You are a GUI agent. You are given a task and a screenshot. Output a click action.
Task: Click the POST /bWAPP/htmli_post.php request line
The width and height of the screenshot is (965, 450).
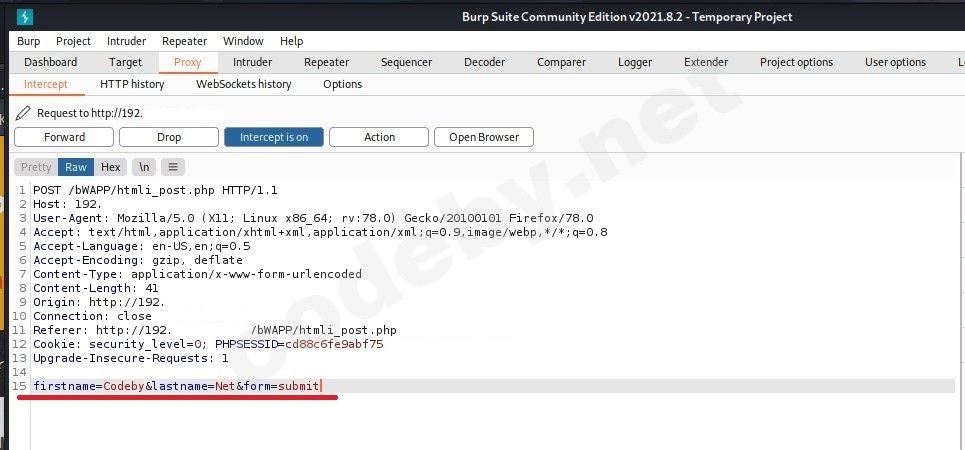click(x=155, y=190)
